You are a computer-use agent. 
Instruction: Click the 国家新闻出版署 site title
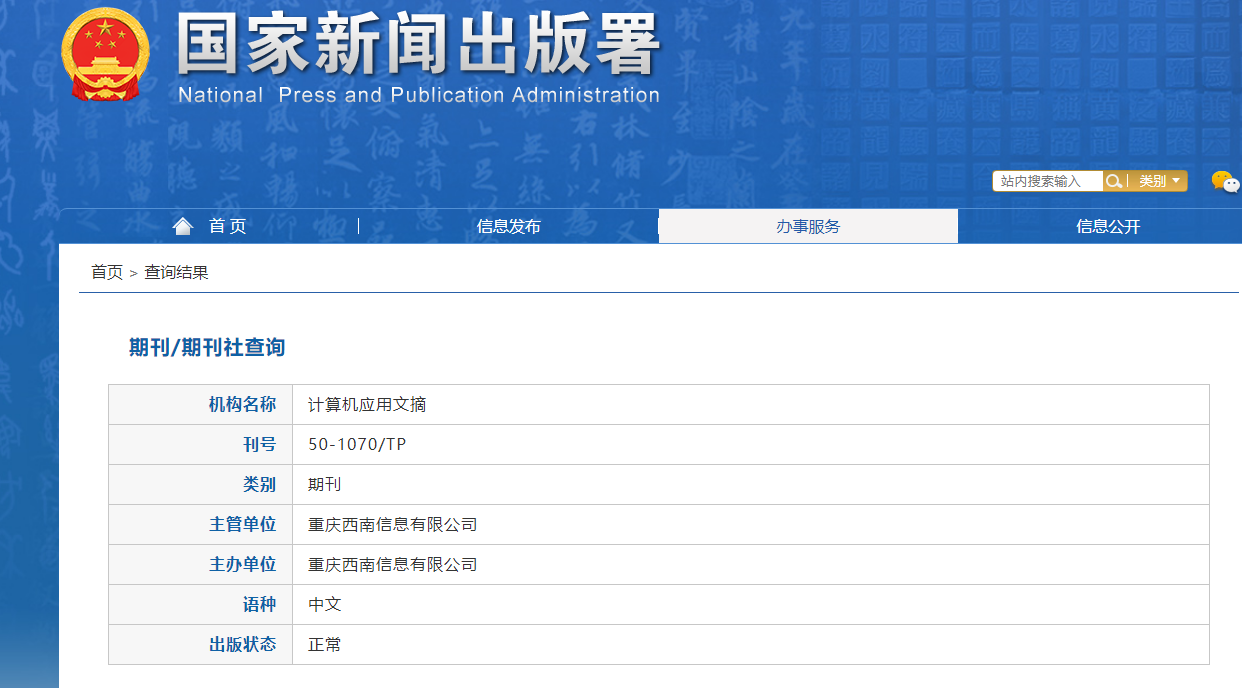coord(418,45)
